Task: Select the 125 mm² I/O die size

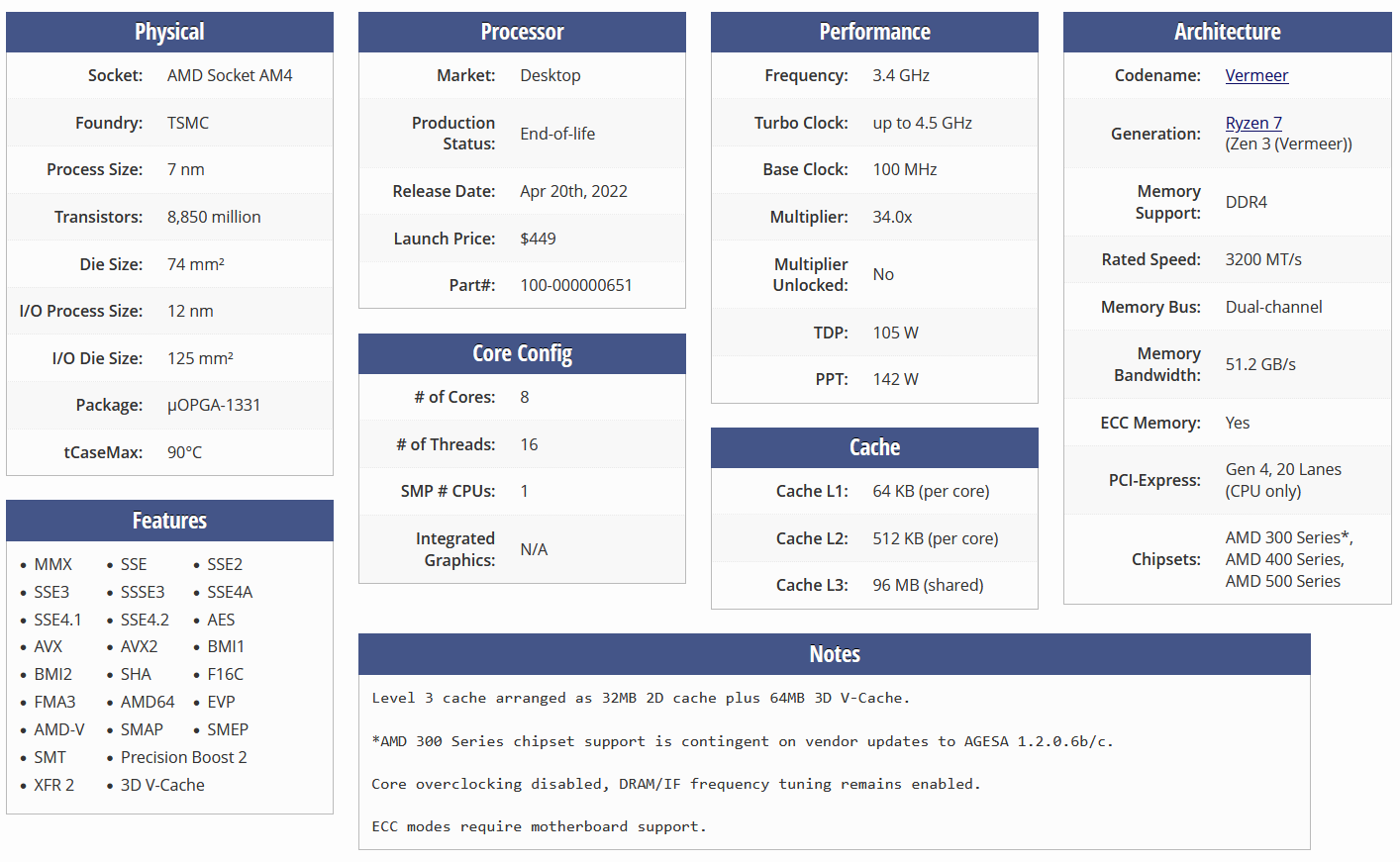Action: coord(200,358)
